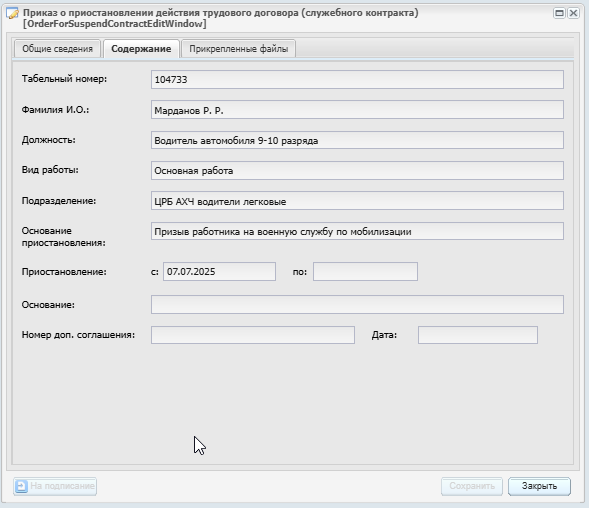This screenshot has width=589, height=508.
Task: Click the Номер доп. соглашения field
Action: click(253, 335)
